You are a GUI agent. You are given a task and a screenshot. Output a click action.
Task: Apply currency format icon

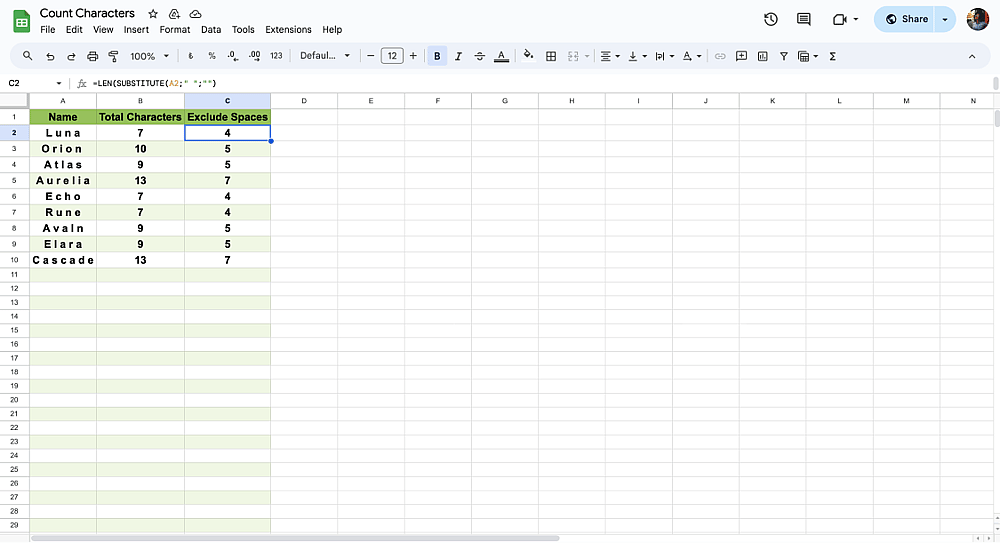point(191,56)
